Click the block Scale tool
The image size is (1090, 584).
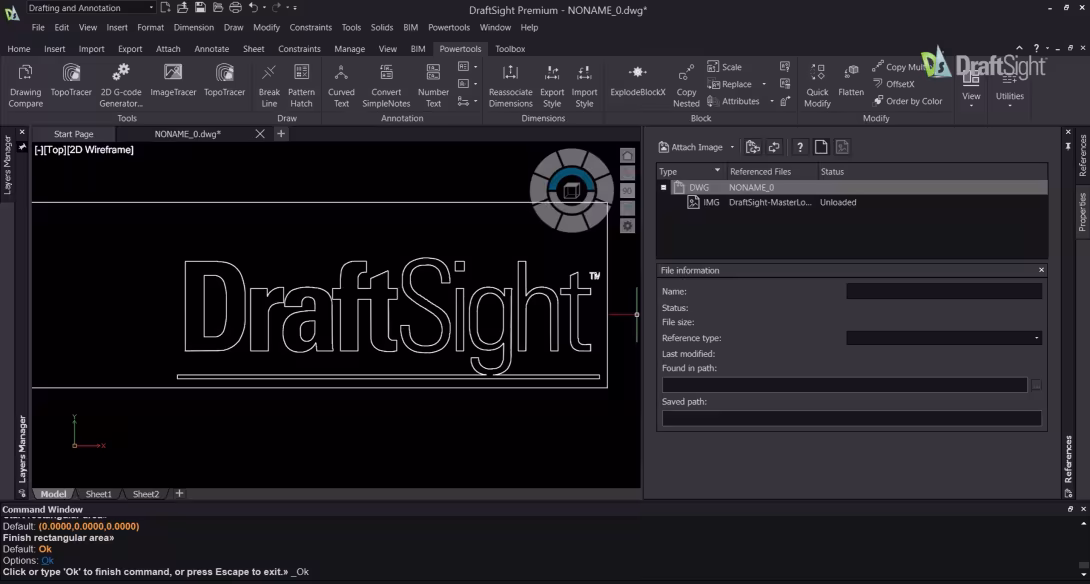[724, 67]
